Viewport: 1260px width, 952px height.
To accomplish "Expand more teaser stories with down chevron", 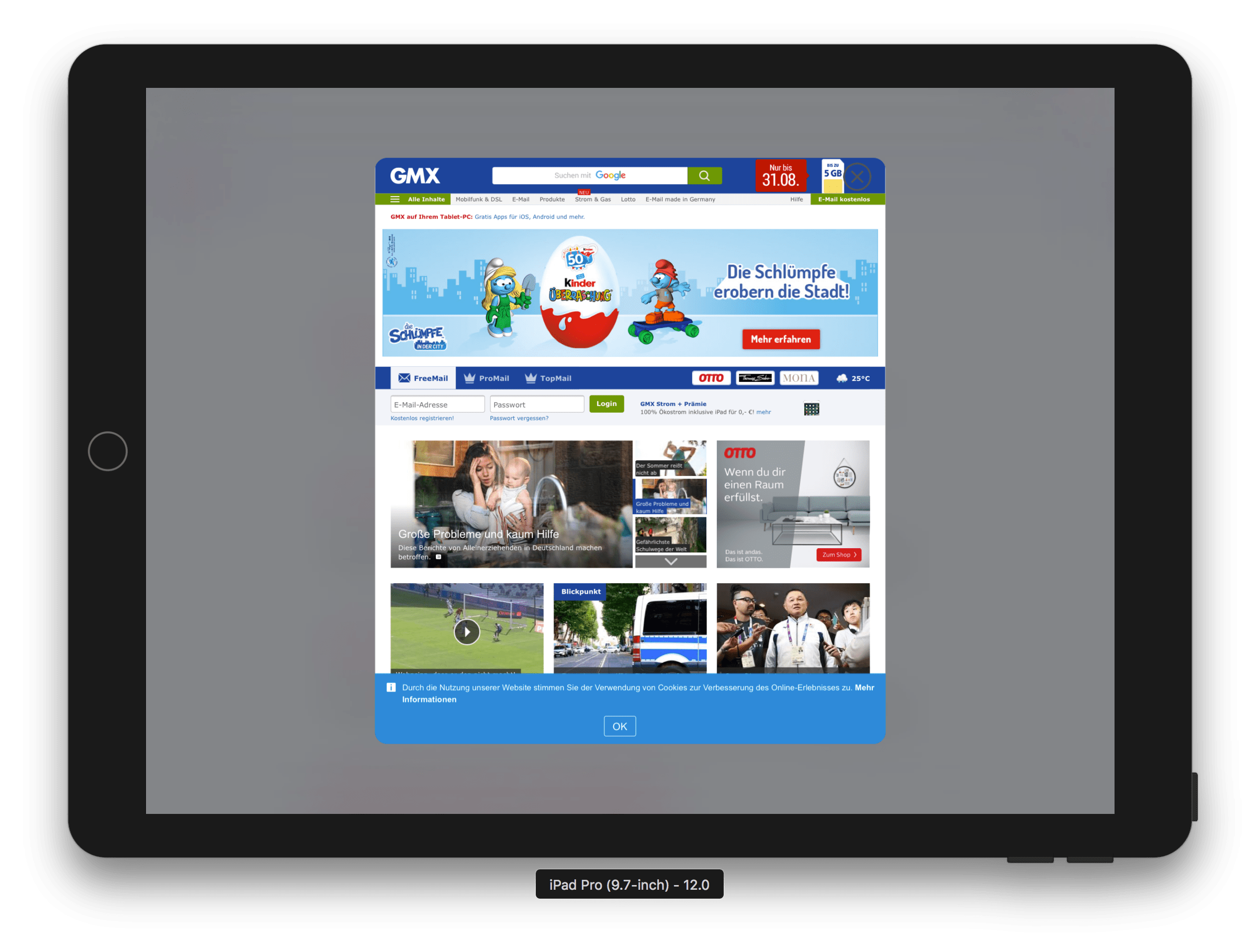I will pyautogui.click(x=671, y=561).
